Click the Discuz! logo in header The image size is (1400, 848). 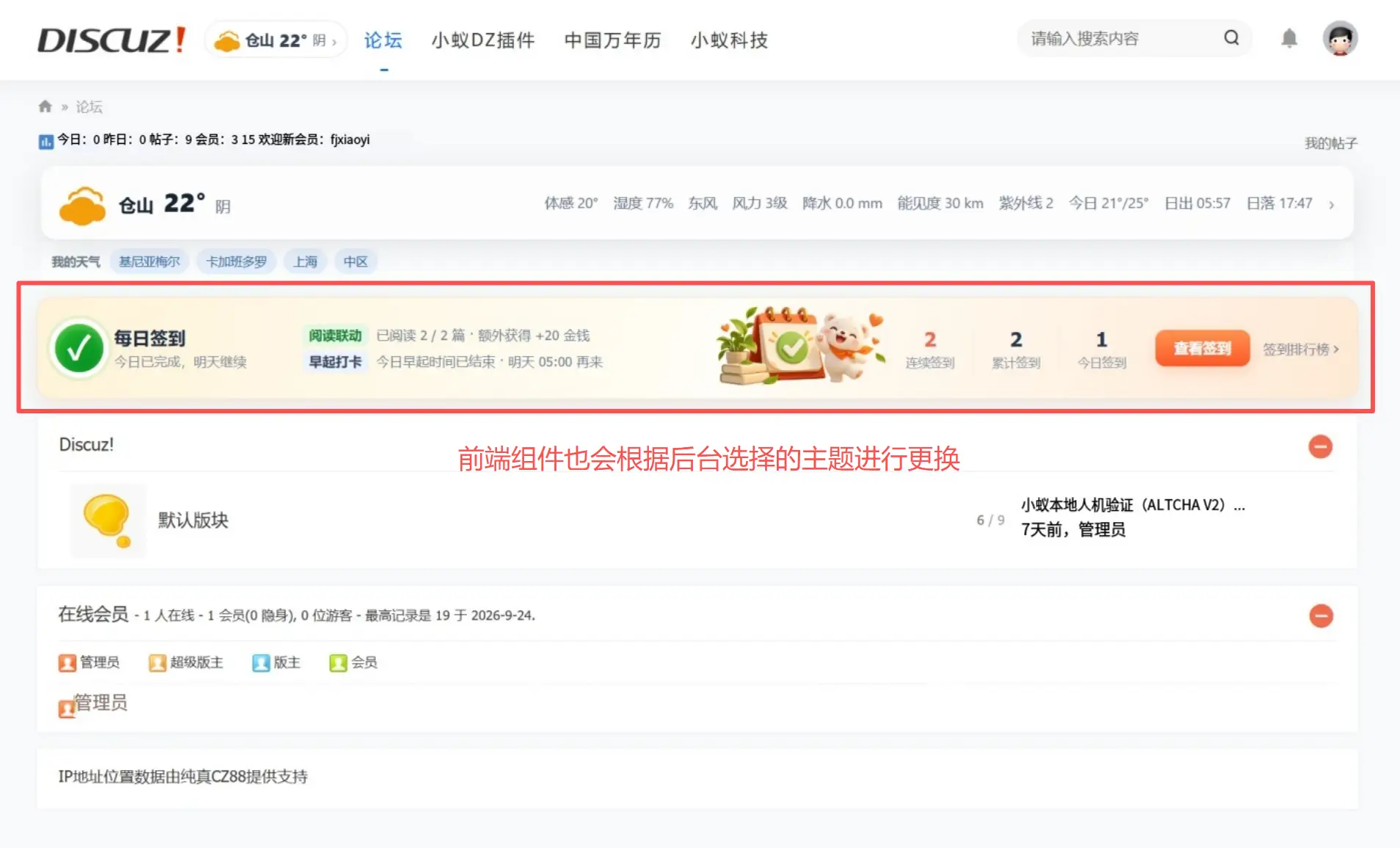pos(112,40)
